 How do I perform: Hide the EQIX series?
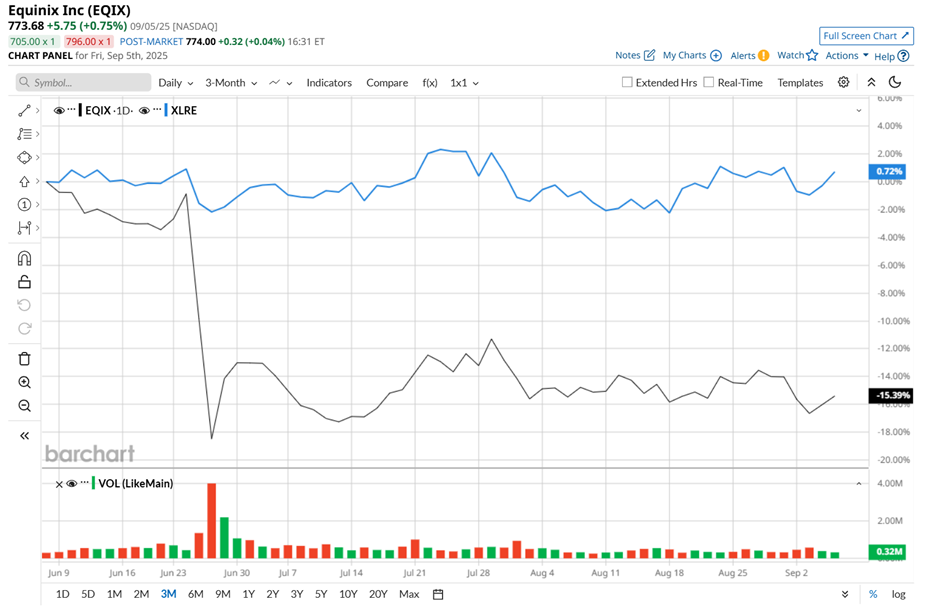(x=59, y=110)
